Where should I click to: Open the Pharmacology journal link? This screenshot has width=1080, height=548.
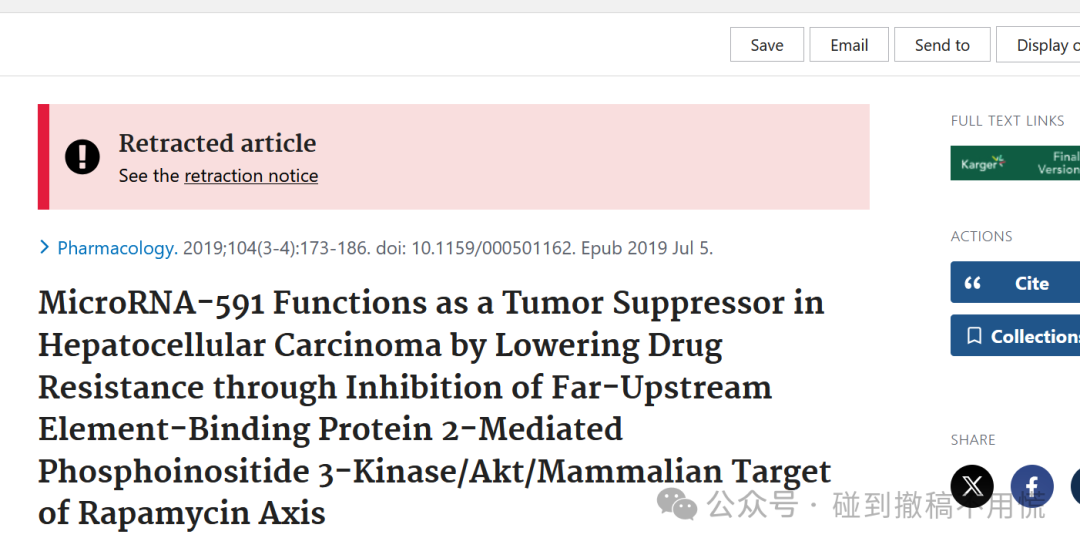(x=117, y=248)
